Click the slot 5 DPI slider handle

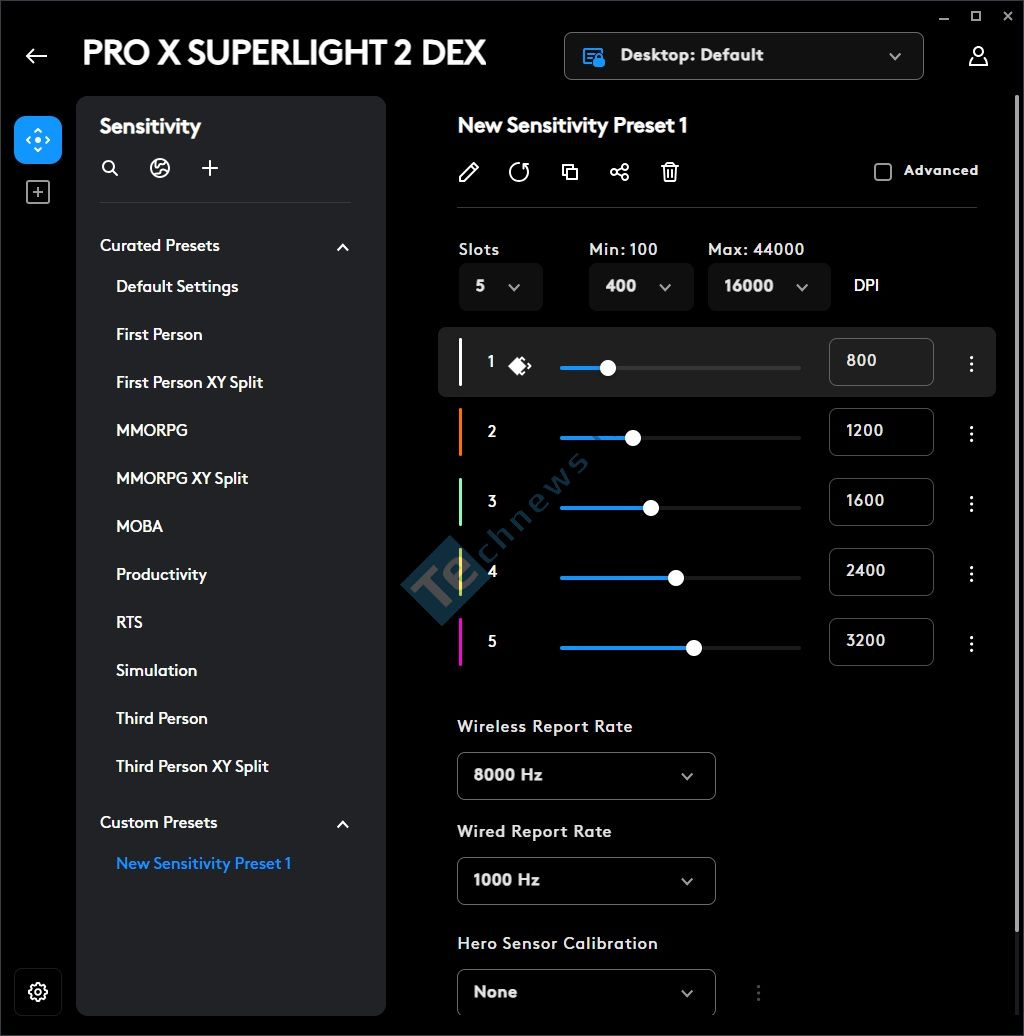[694, 648]
